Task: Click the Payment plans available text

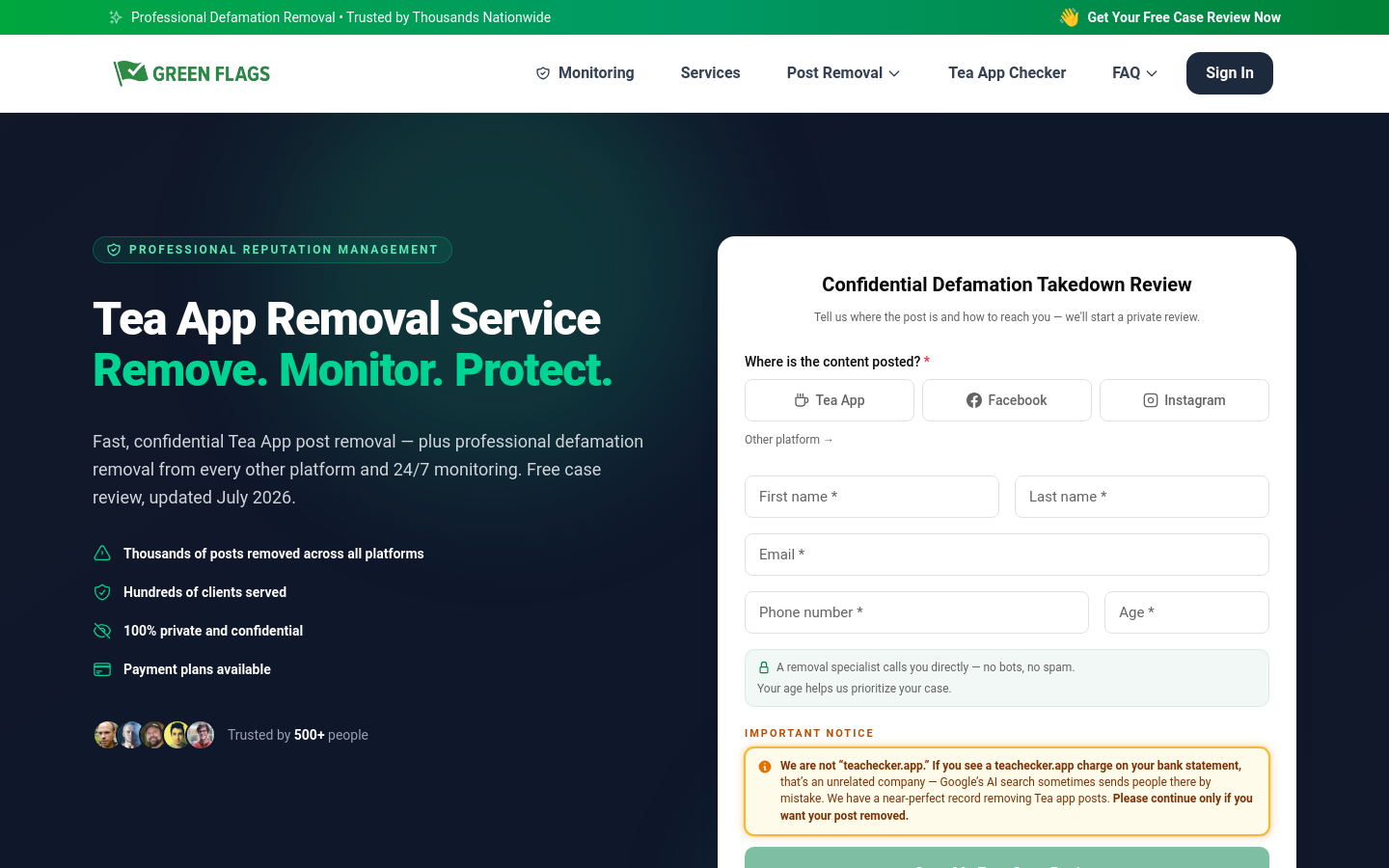Action: pyautogui.click(x=197, y=669)
